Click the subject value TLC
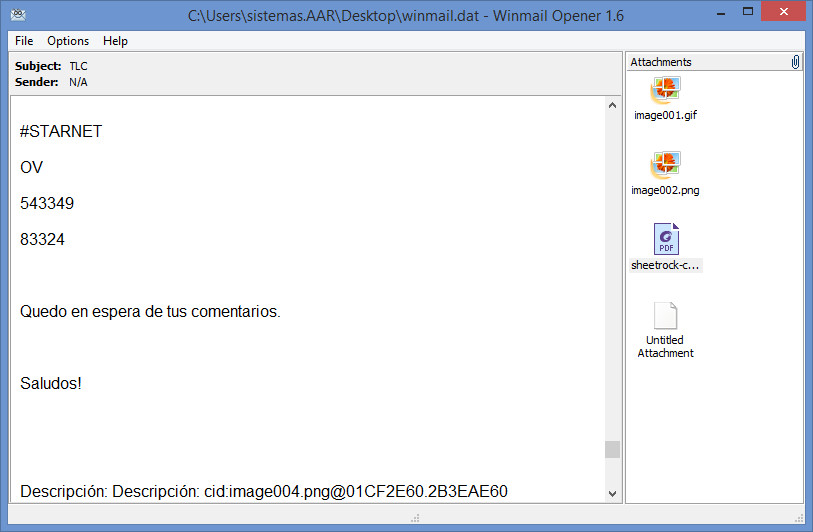Viewport: 813px width, 532px height. tap(78, 66)
